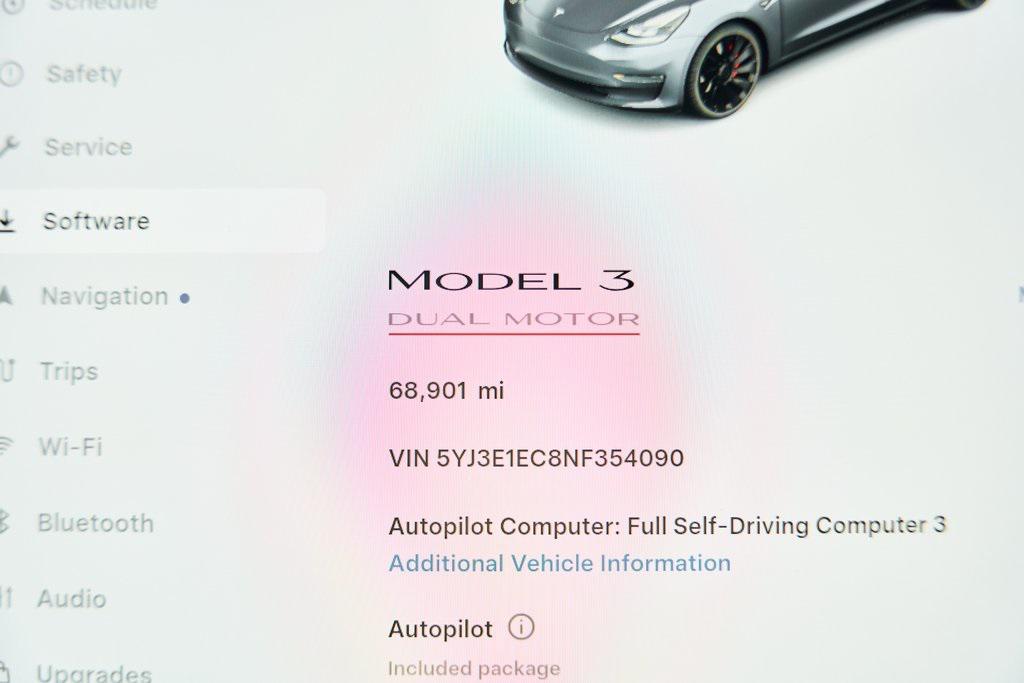
Task: Open the Bluetooth settings entry
Action: (x=95, y=523)
